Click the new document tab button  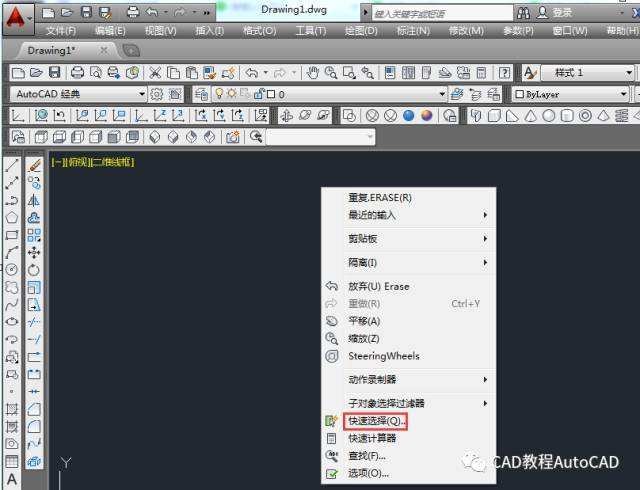131,51
